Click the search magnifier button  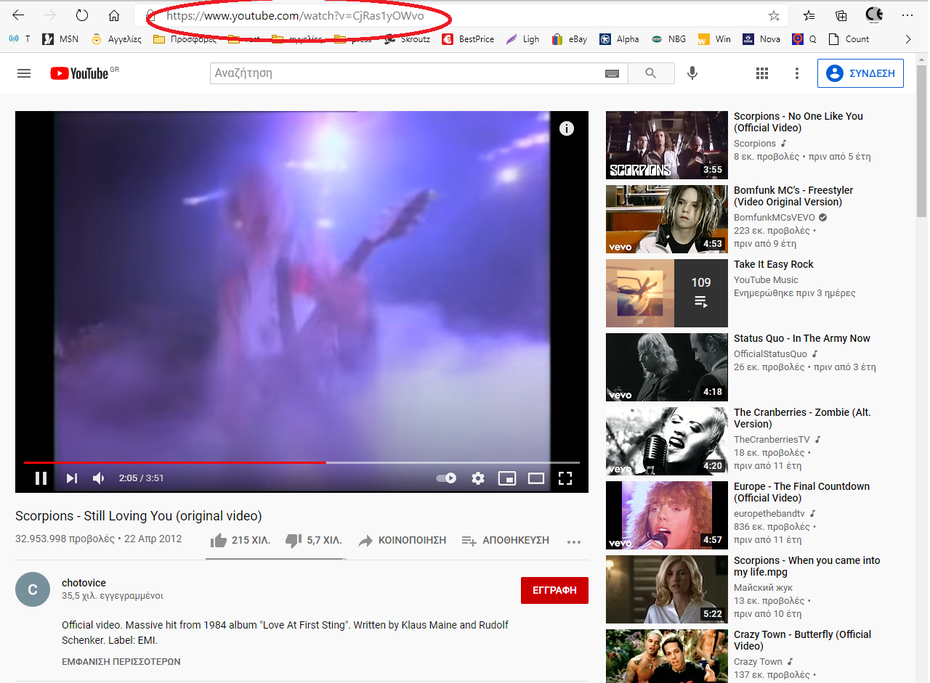(x=651, y=73)
